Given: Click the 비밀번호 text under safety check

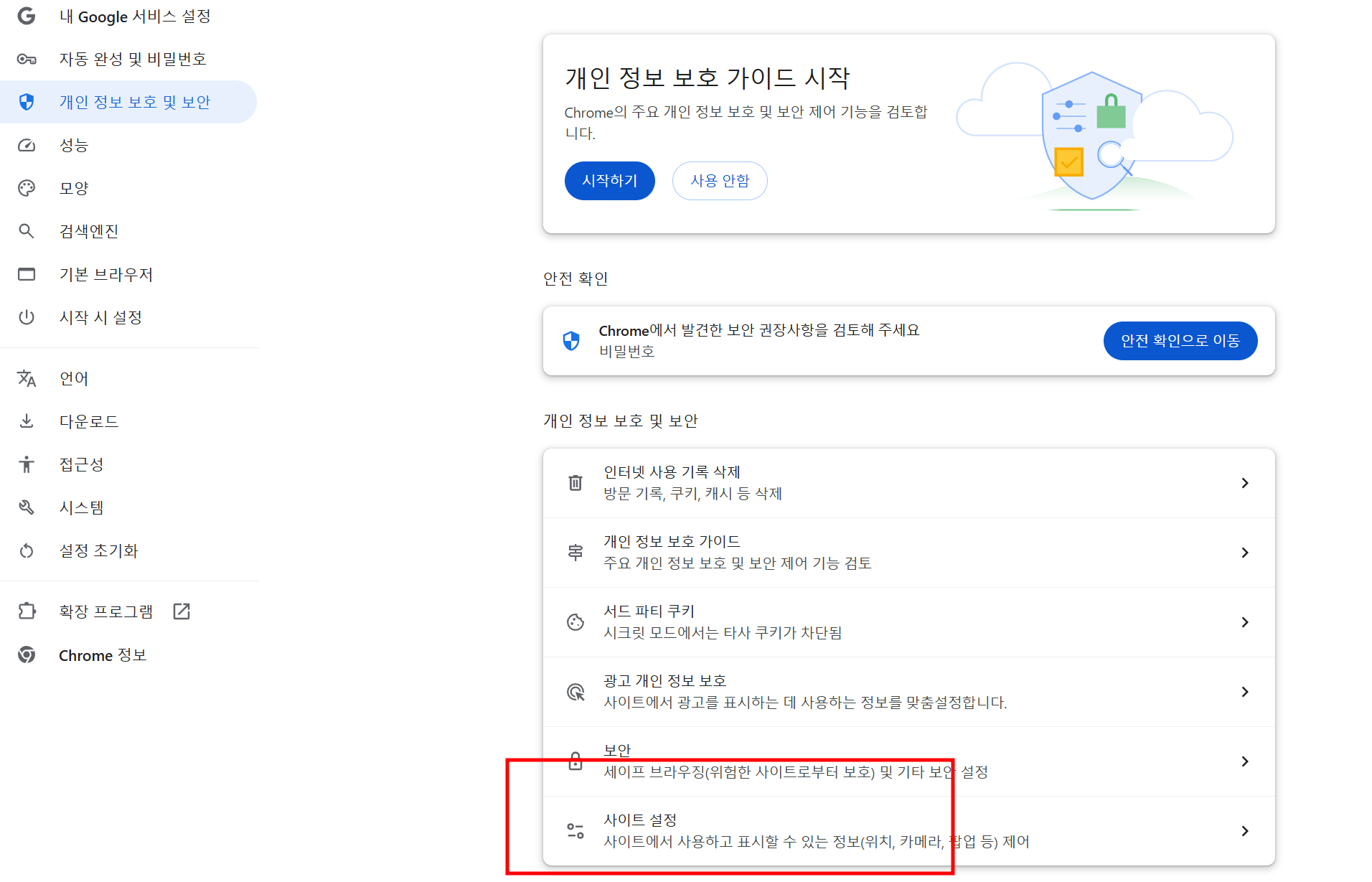Looking at the screenshot, I should [x=626, y=352].
